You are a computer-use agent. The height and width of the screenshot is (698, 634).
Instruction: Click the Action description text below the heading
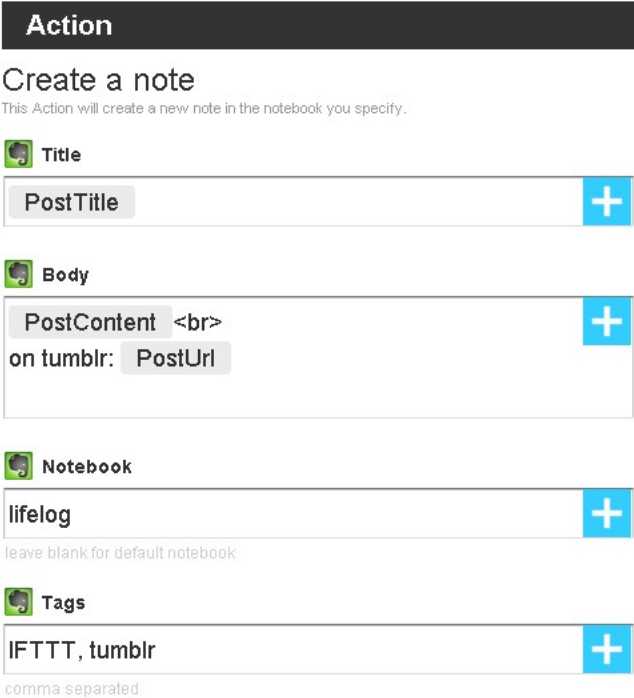pos(204,108)
